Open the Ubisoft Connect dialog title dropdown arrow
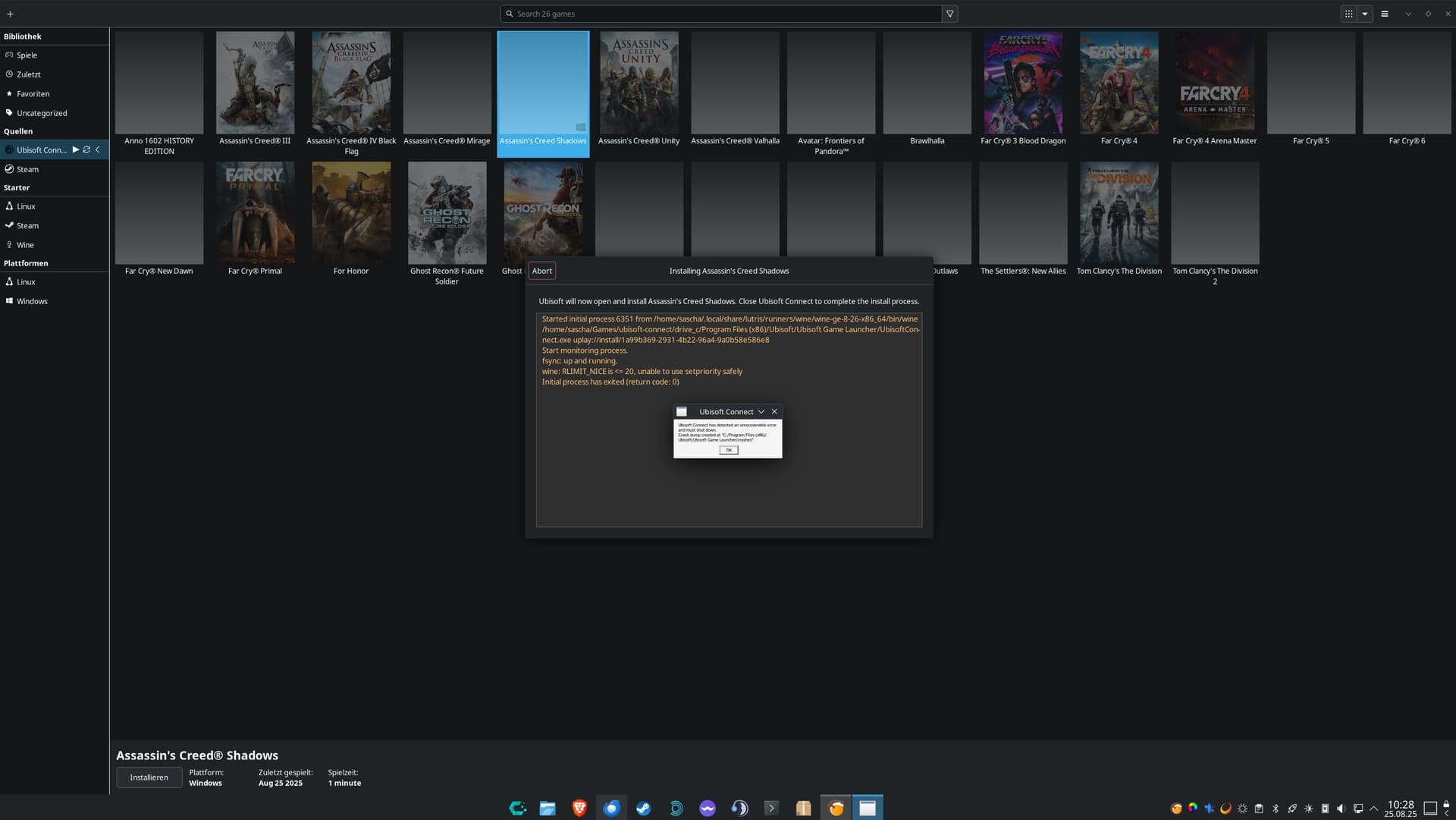Screen dimensions: 1456x820 click(761, 412)
